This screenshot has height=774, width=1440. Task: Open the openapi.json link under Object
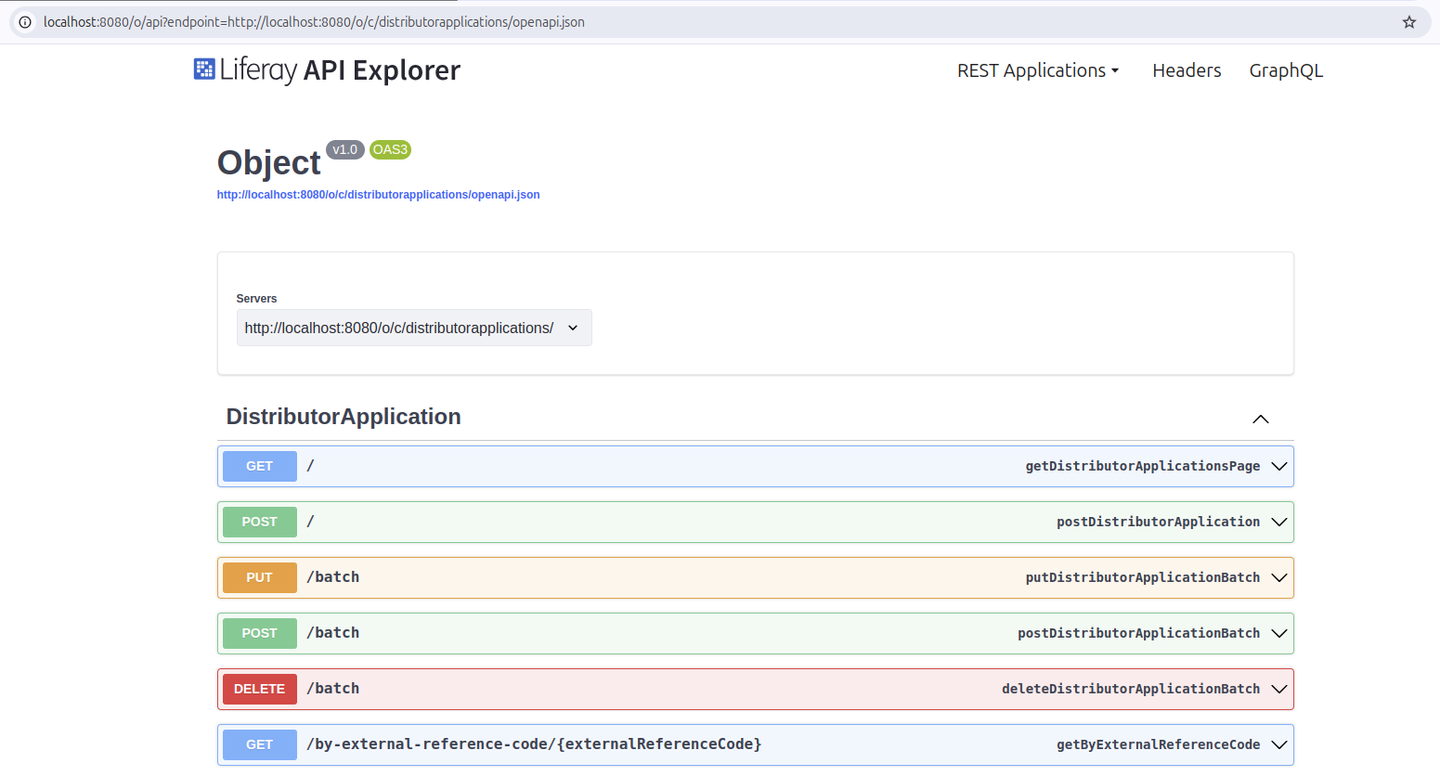tap(378, 195)
